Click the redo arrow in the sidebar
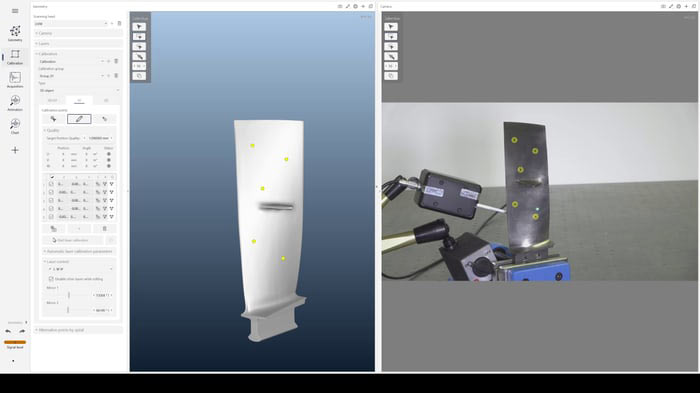700x393 pixels. point(22,331)
